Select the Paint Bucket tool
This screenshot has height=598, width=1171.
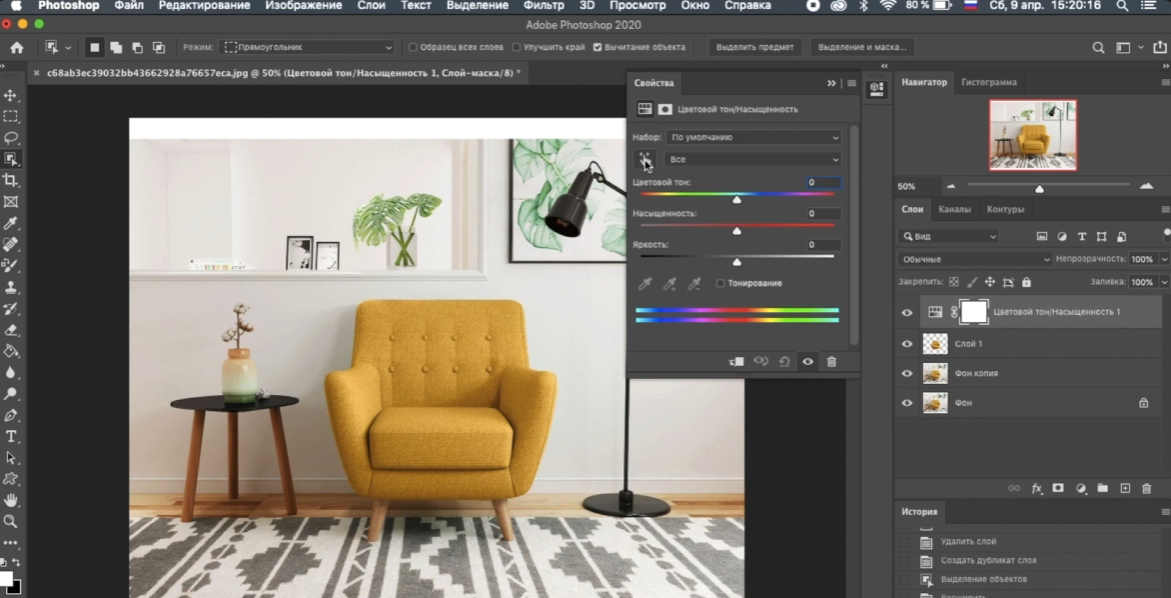(x=10, y=351)
